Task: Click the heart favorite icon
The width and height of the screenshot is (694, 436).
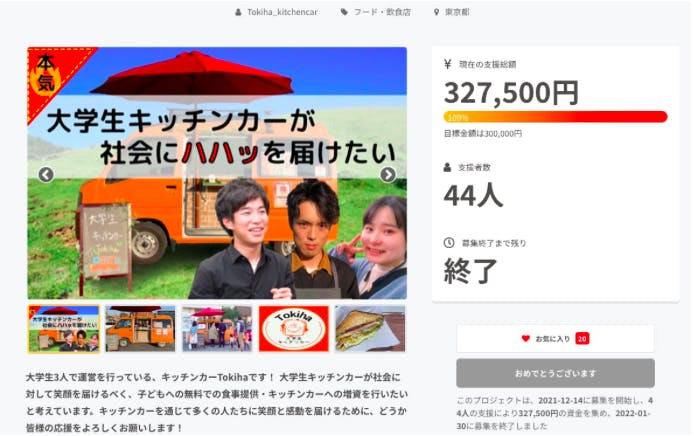Action: point(525,339)
